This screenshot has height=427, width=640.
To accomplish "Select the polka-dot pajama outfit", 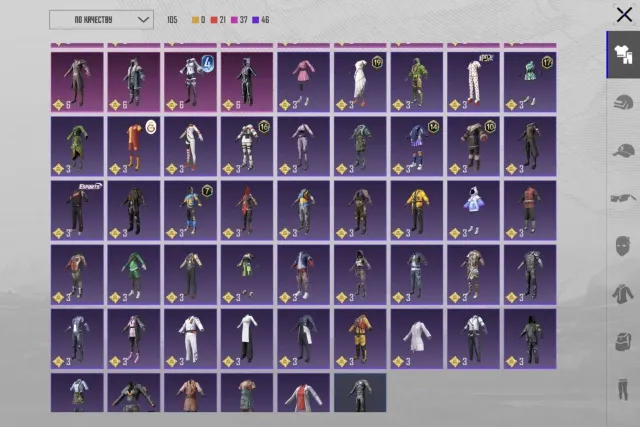I will click(473, 82).
